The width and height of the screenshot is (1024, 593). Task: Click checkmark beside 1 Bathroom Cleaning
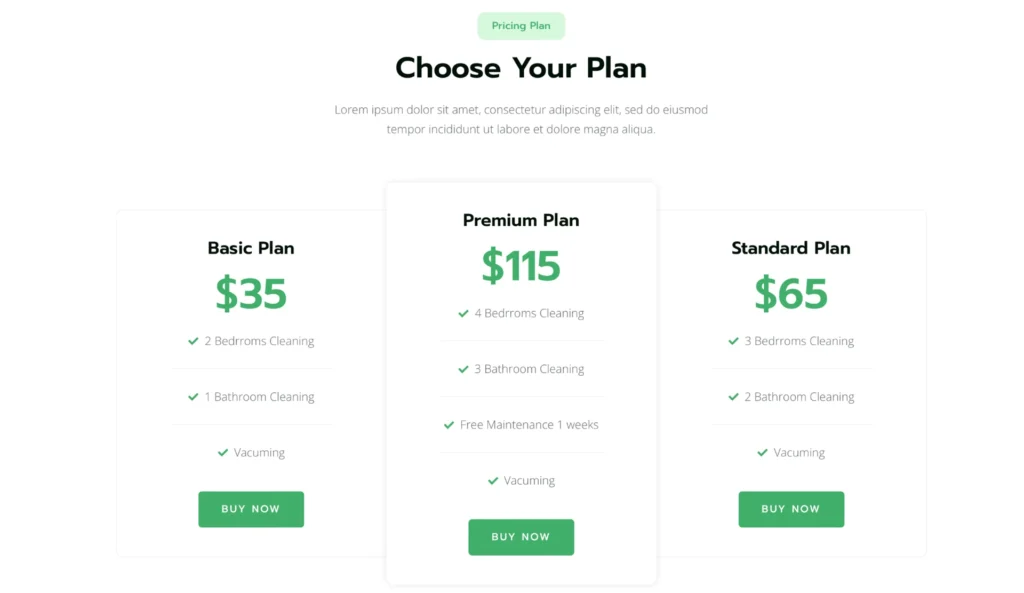pos(193,397)
